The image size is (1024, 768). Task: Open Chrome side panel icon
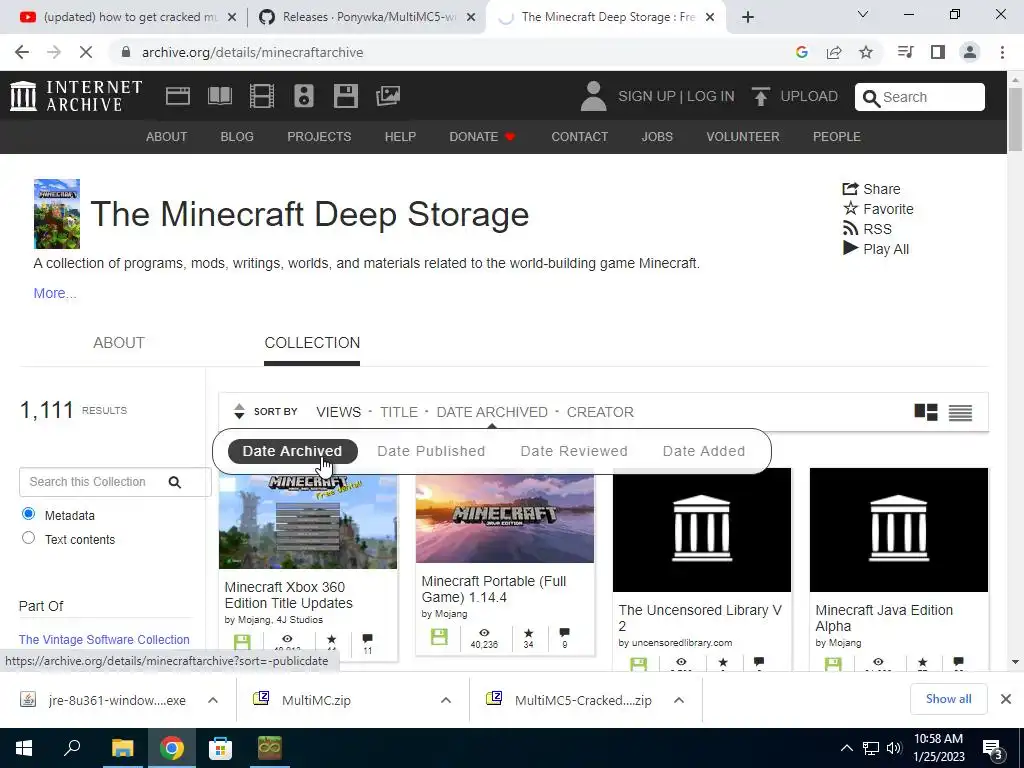(938, 52)
